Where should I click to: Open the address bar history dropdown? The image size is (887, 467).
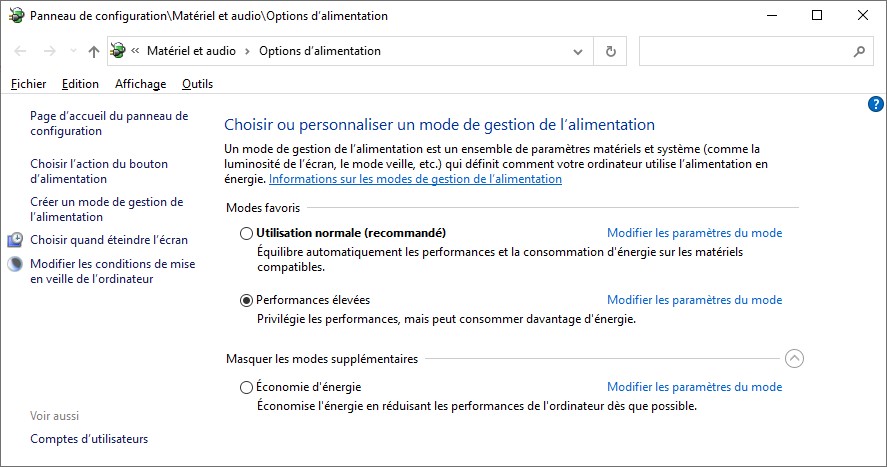point(578,51)
